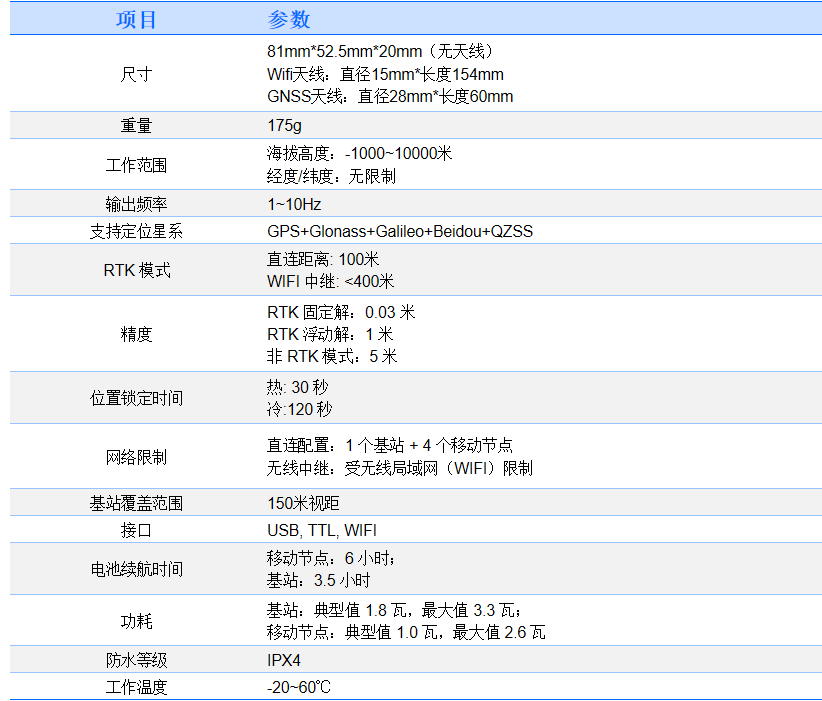This screenshot has width=822, height=701.
Task: Click the IPX4 waterproof rating value
Action: coord(284,660)
